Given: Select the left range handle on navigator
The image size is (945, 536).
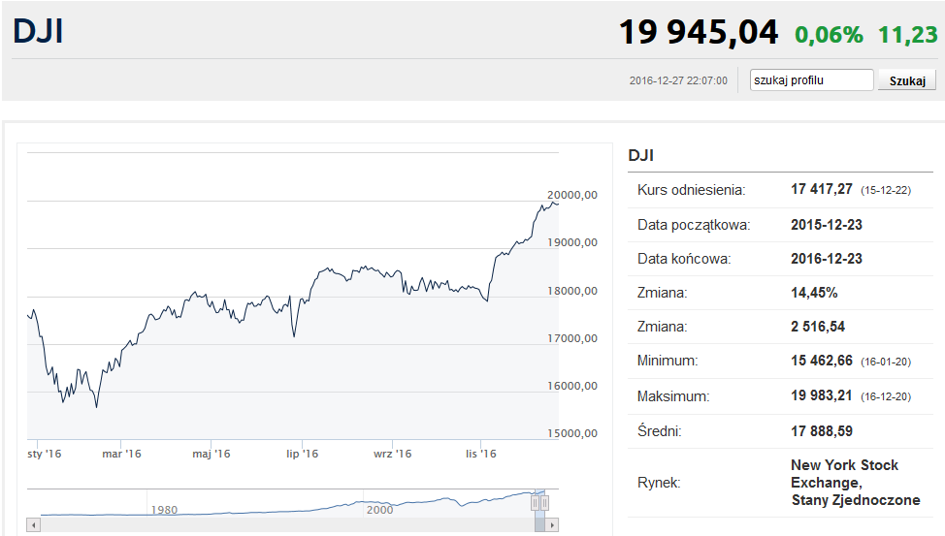Looking at the screenshot, I should (x=535, y=503).
